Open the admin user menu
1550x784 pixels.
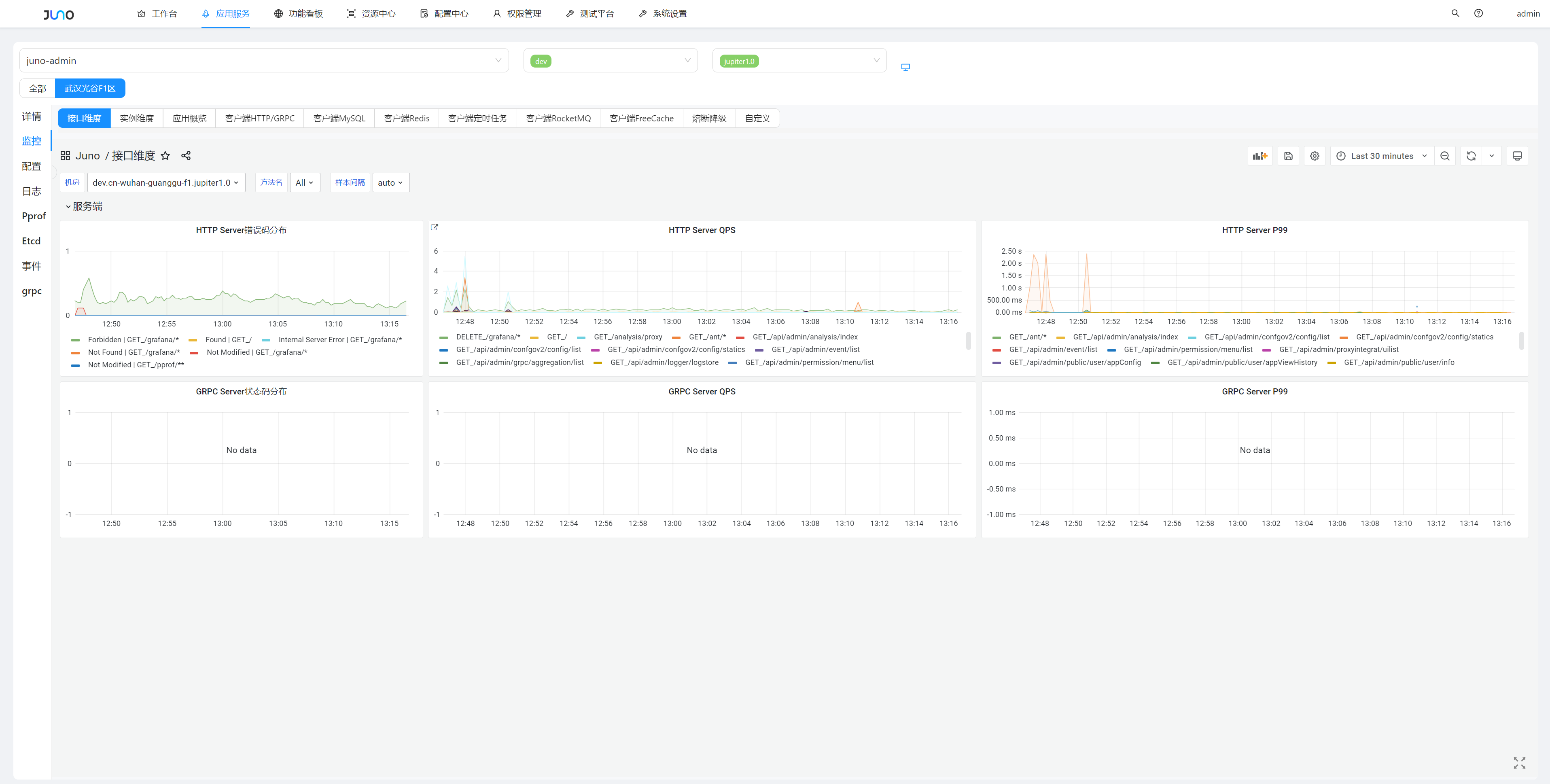pos(1528,14)
